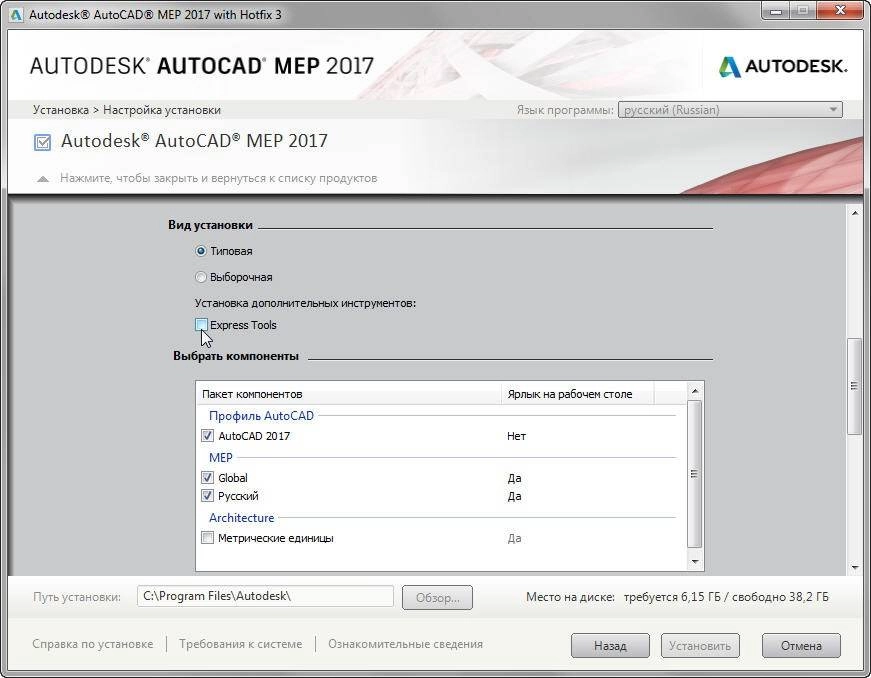Enable the Express Tools checkbox

click(x=202, y=324)
